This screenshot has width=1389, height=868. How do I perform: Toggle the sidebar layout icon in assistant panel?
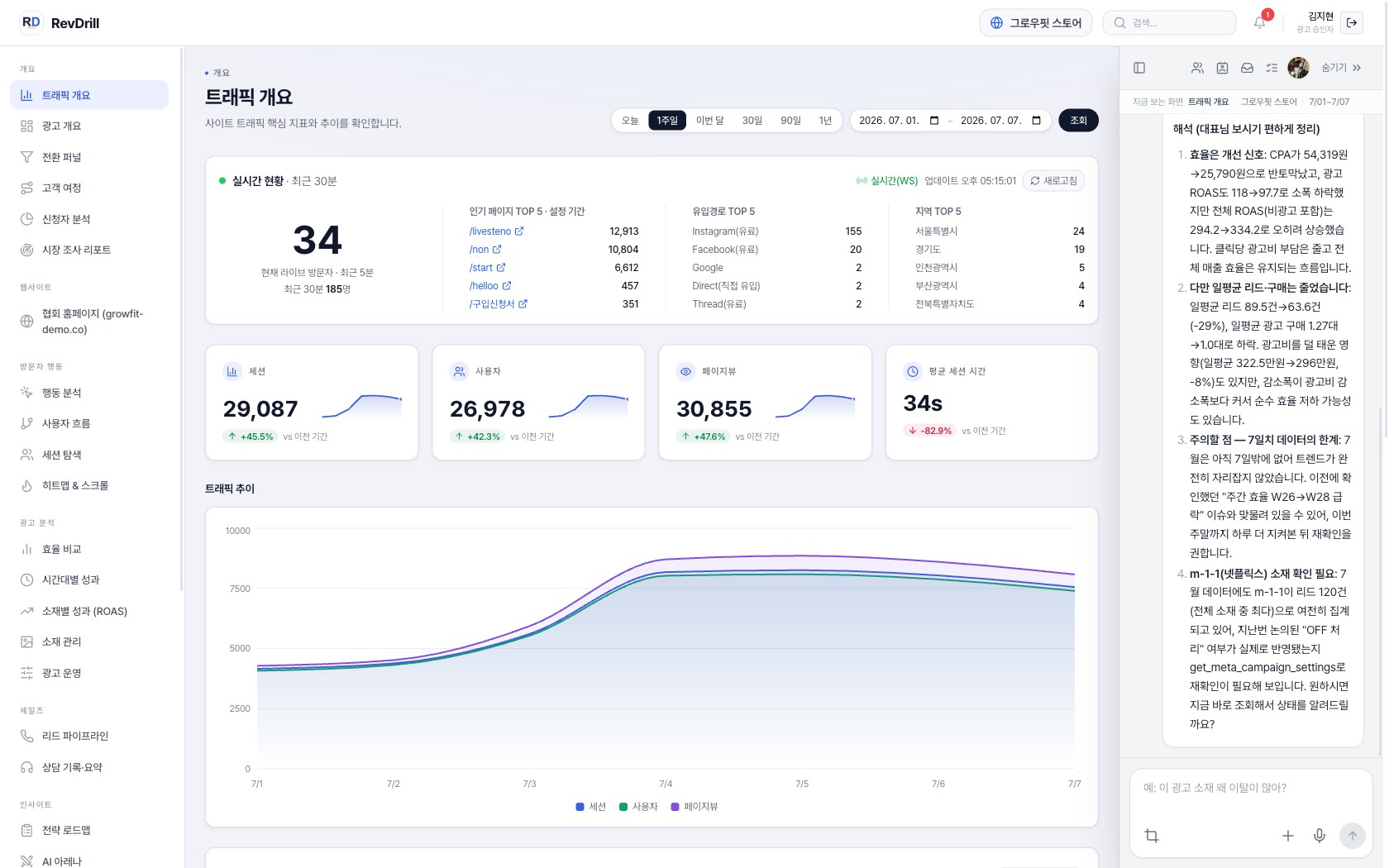click(1139, 68)
